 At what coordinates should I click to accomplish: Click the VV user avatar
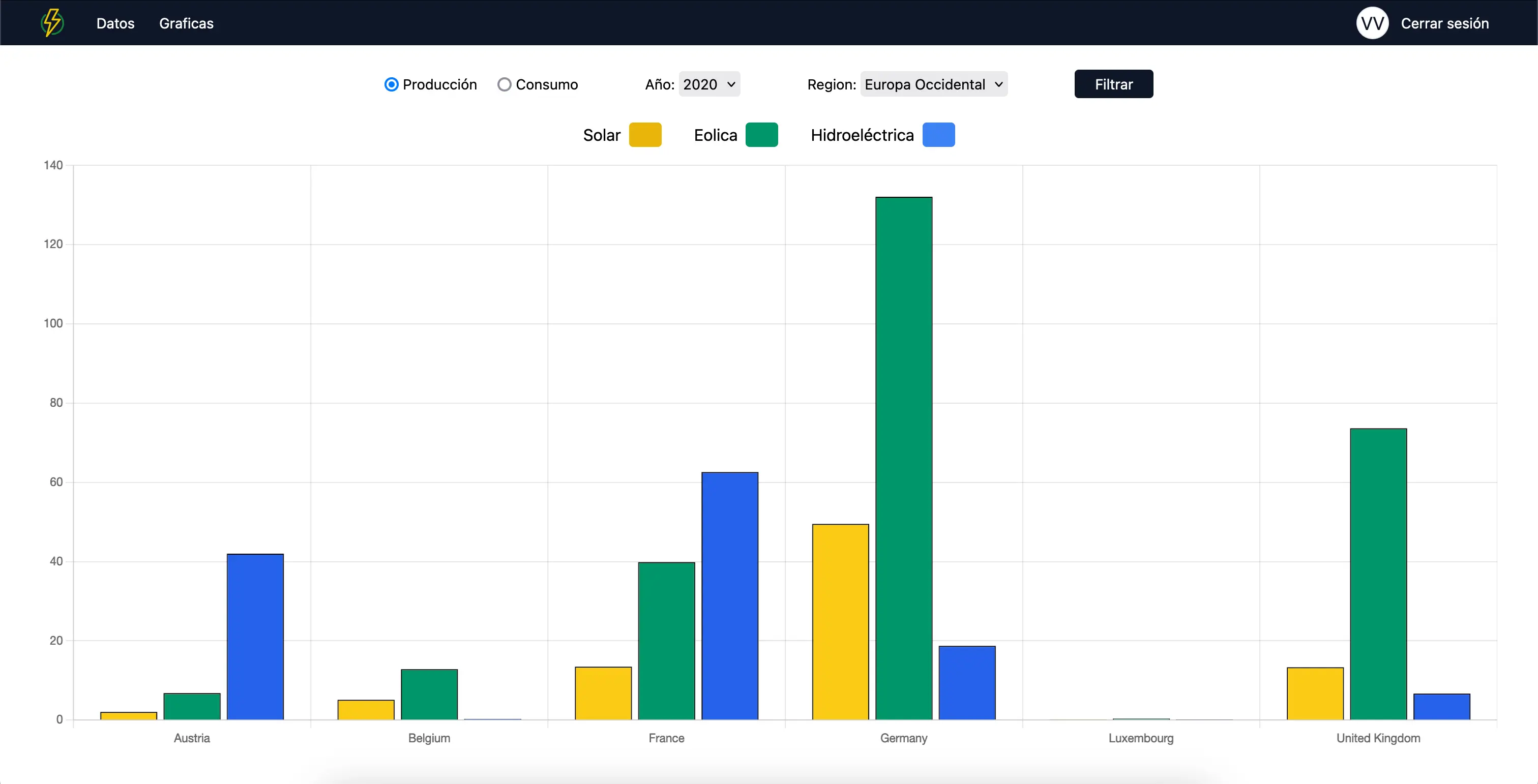tap(1372, 23)
